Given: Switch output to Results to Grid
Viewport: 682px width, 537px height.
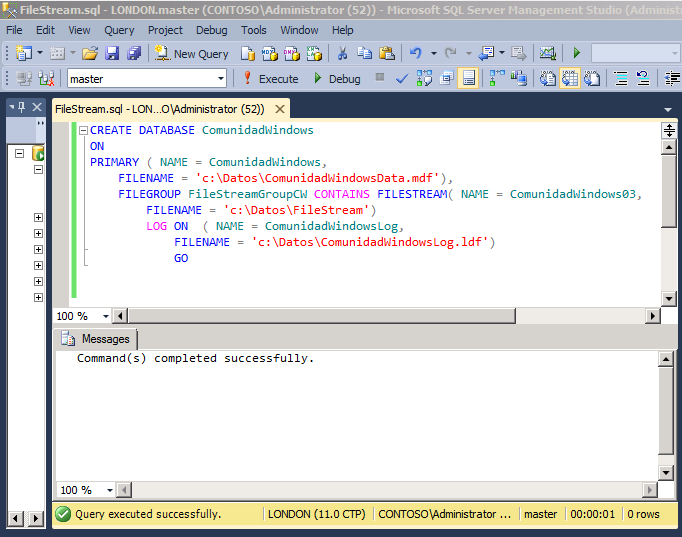Looking at the screenshot, I should coord(570,78).
